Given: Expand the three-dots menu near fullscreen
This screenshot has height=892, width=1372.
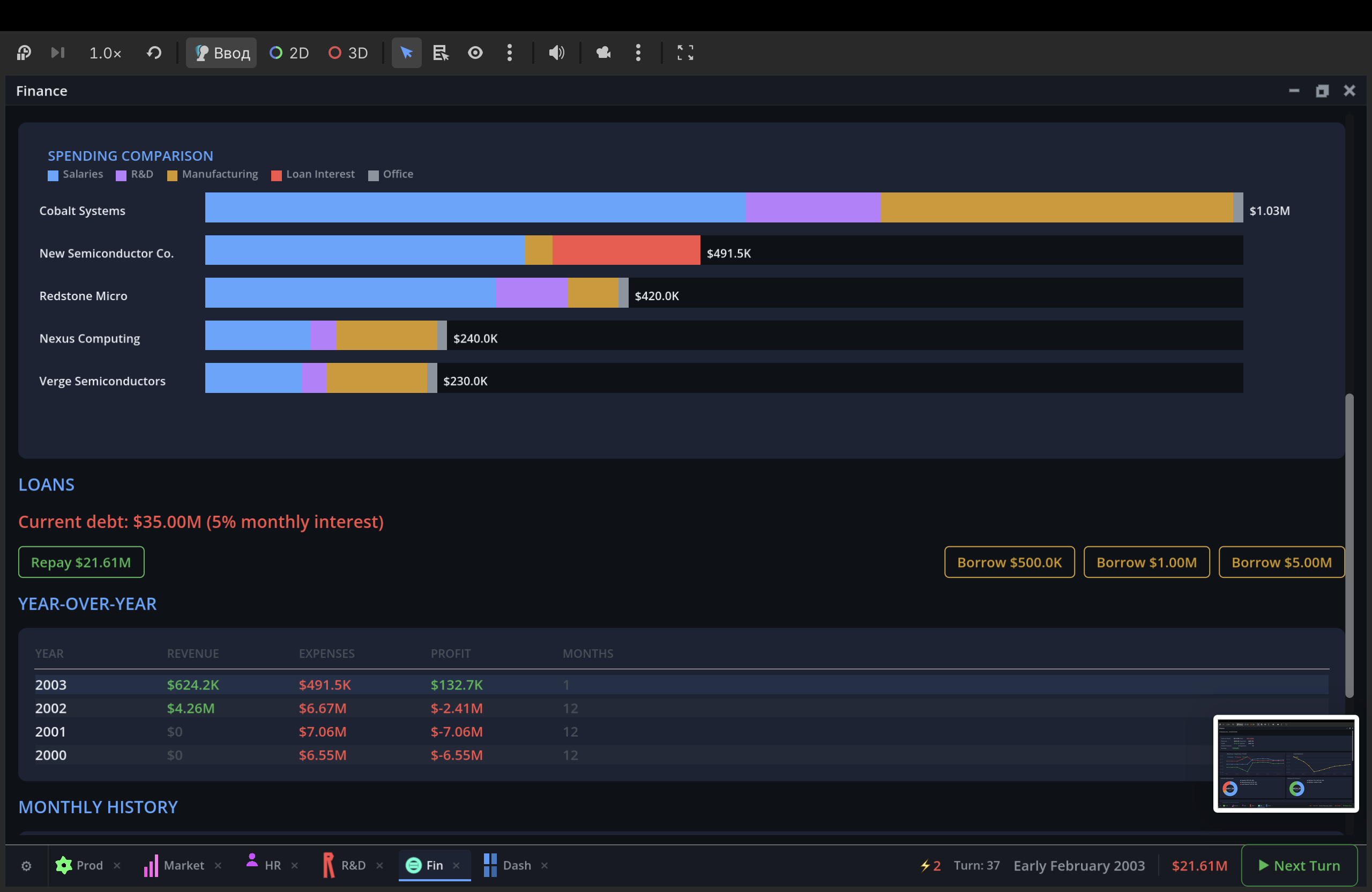Looking at the screenshot, I should [x=638, y=53].
